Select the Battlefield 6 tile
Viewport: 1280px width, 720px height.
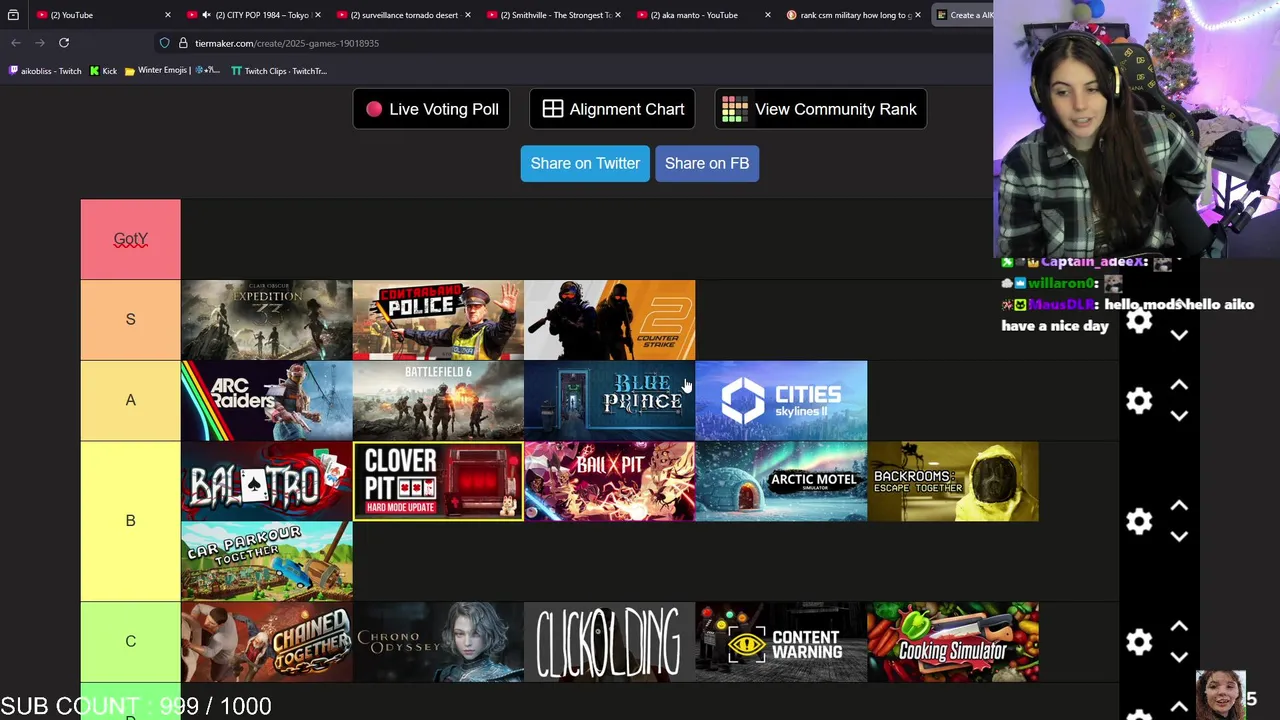(x=438, y=401)
